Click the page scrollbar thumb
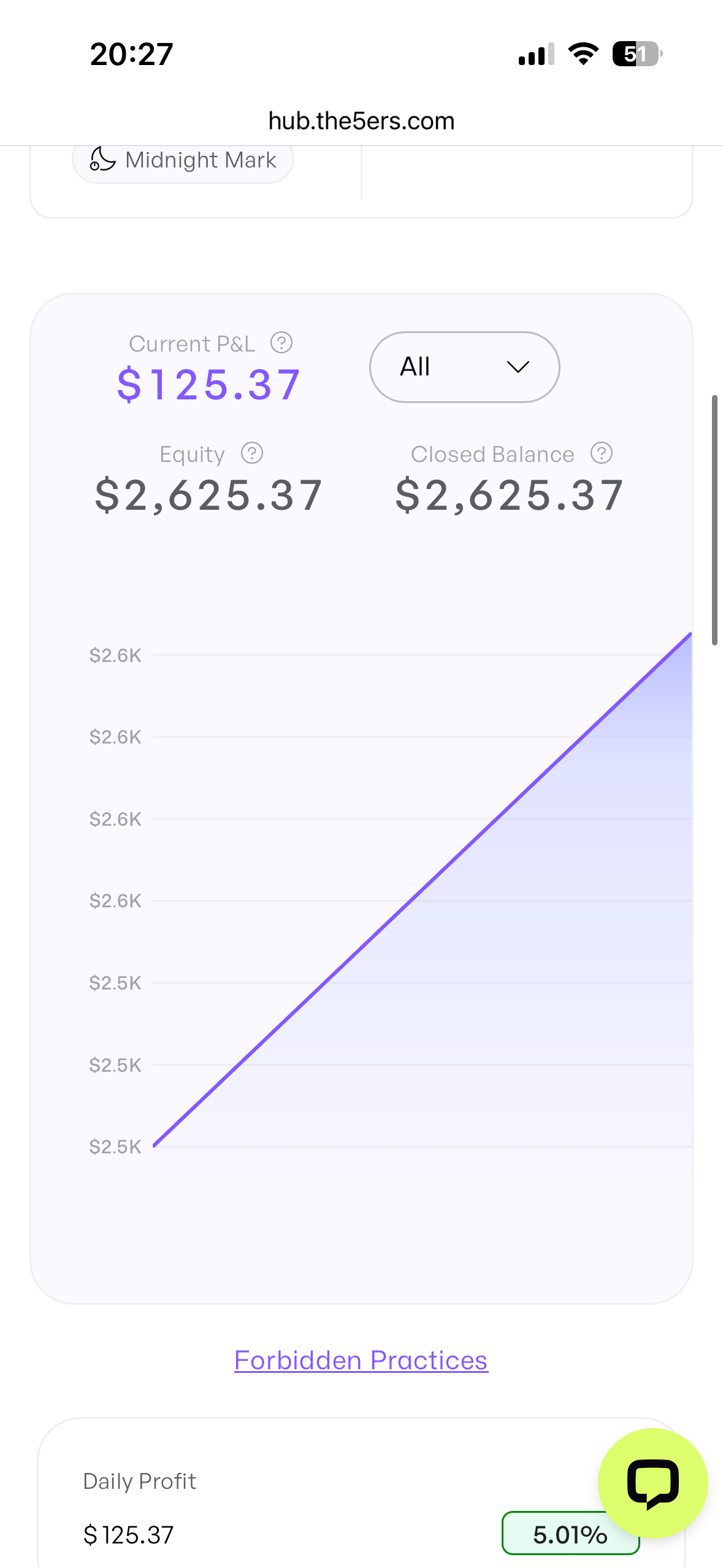Viewport: 723px width, 1568px height. [x=714, y=520]
